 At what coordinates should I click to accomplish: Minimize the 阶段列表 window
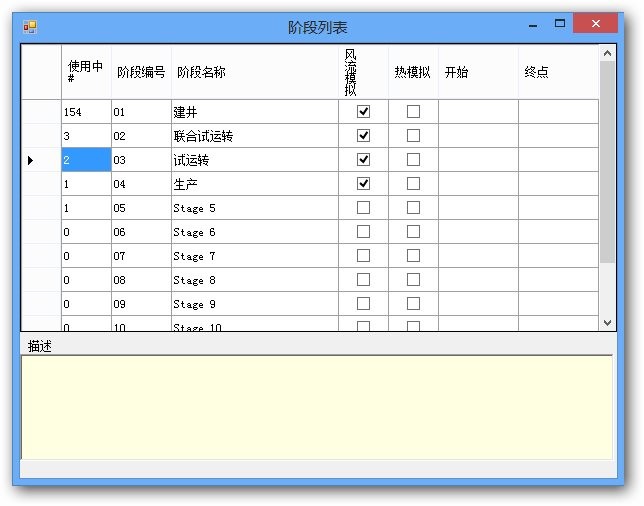[x=533, y=26]
